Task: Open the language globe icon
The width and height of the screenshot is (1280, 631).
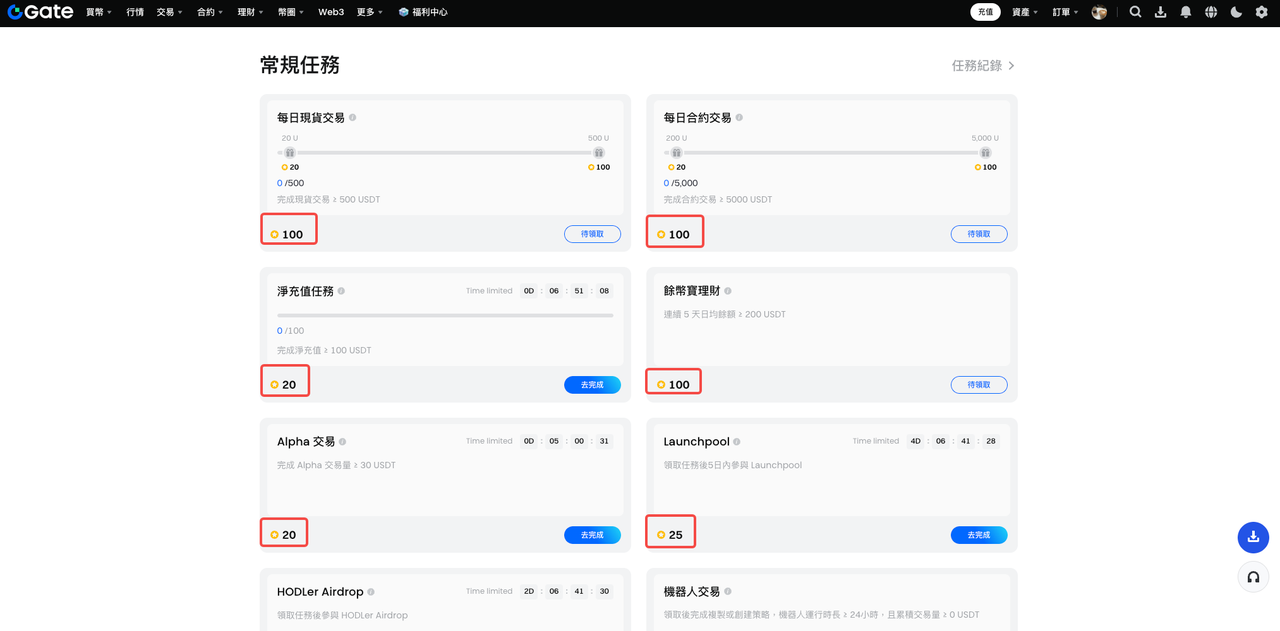Action: (1210, 12)
